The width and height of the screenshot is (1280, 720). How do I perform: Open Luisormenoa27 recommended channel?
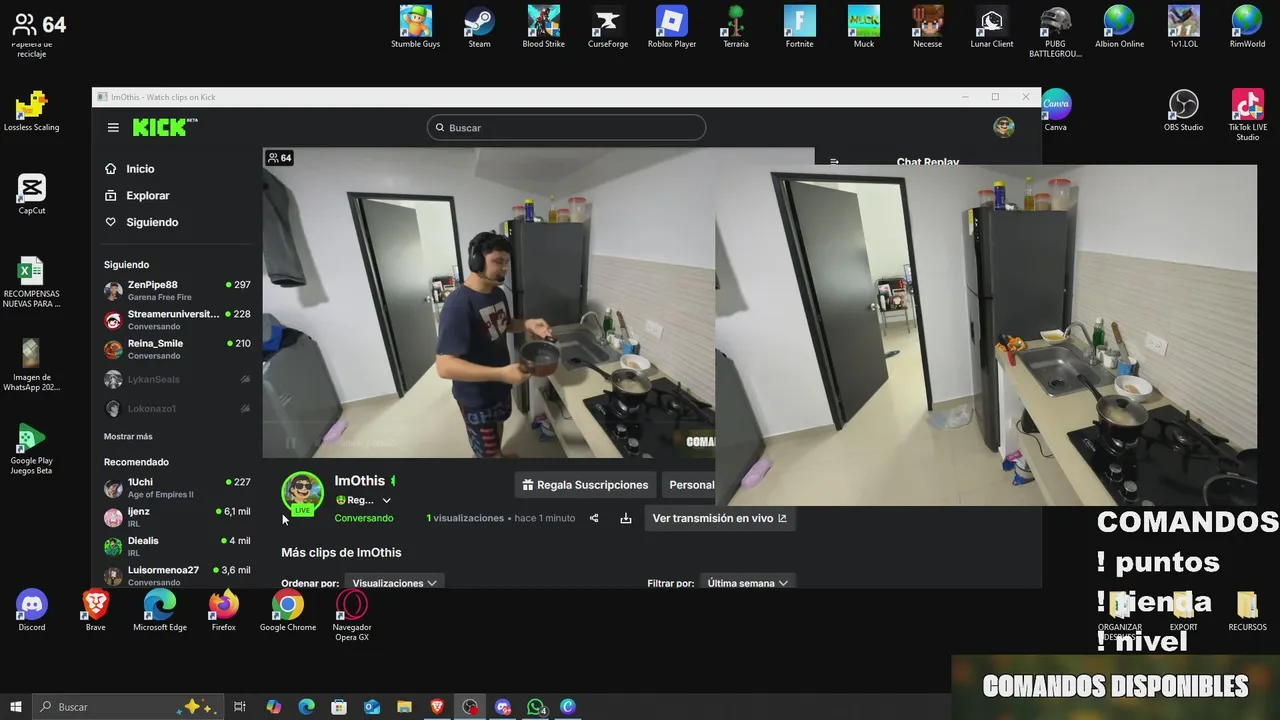[177, 575]
